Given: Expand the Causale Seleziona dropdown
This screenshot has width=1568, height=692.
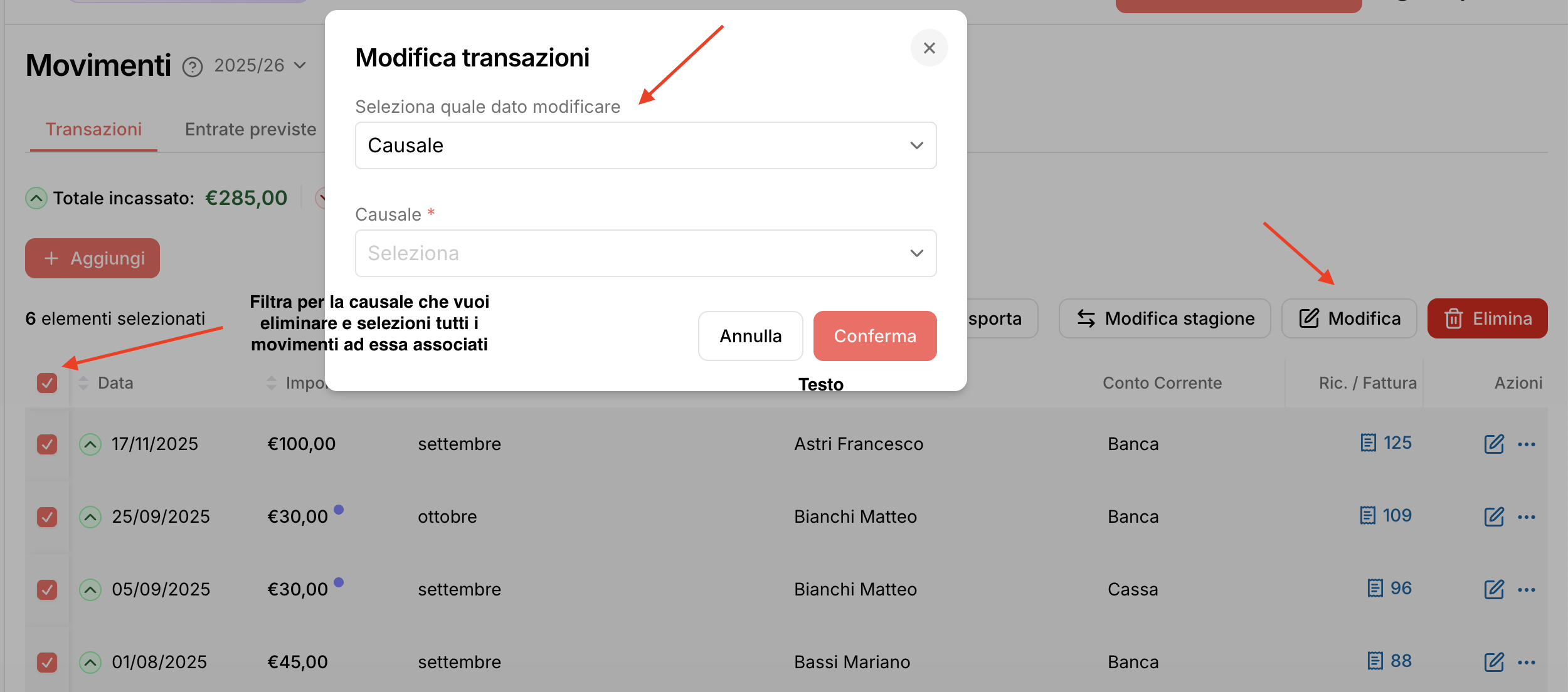Looking at the screenshot, I should tap(645, 253).
